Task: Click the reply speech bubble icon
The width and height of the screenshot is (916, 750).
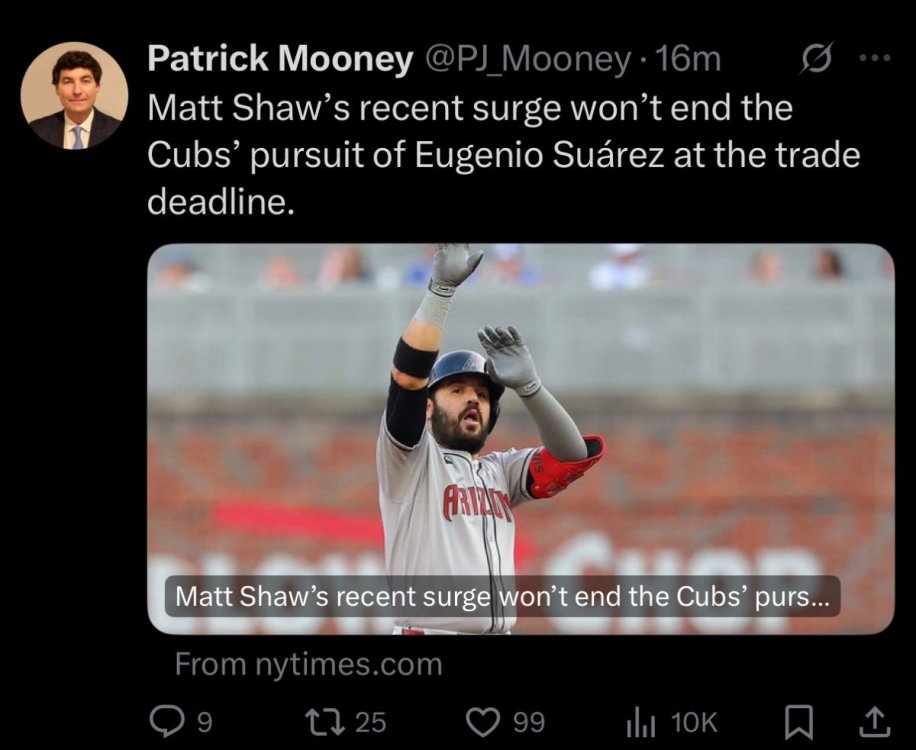Action: point(162,720)
